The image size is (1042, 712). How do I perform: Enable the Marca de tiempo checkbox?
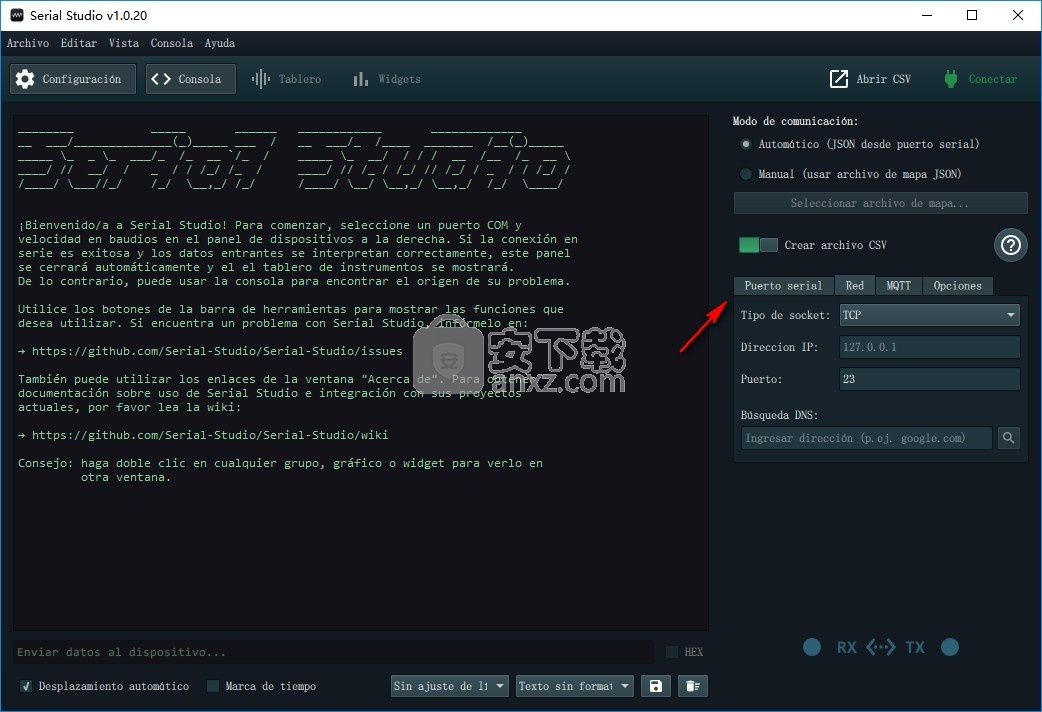(x=213, y=686)
